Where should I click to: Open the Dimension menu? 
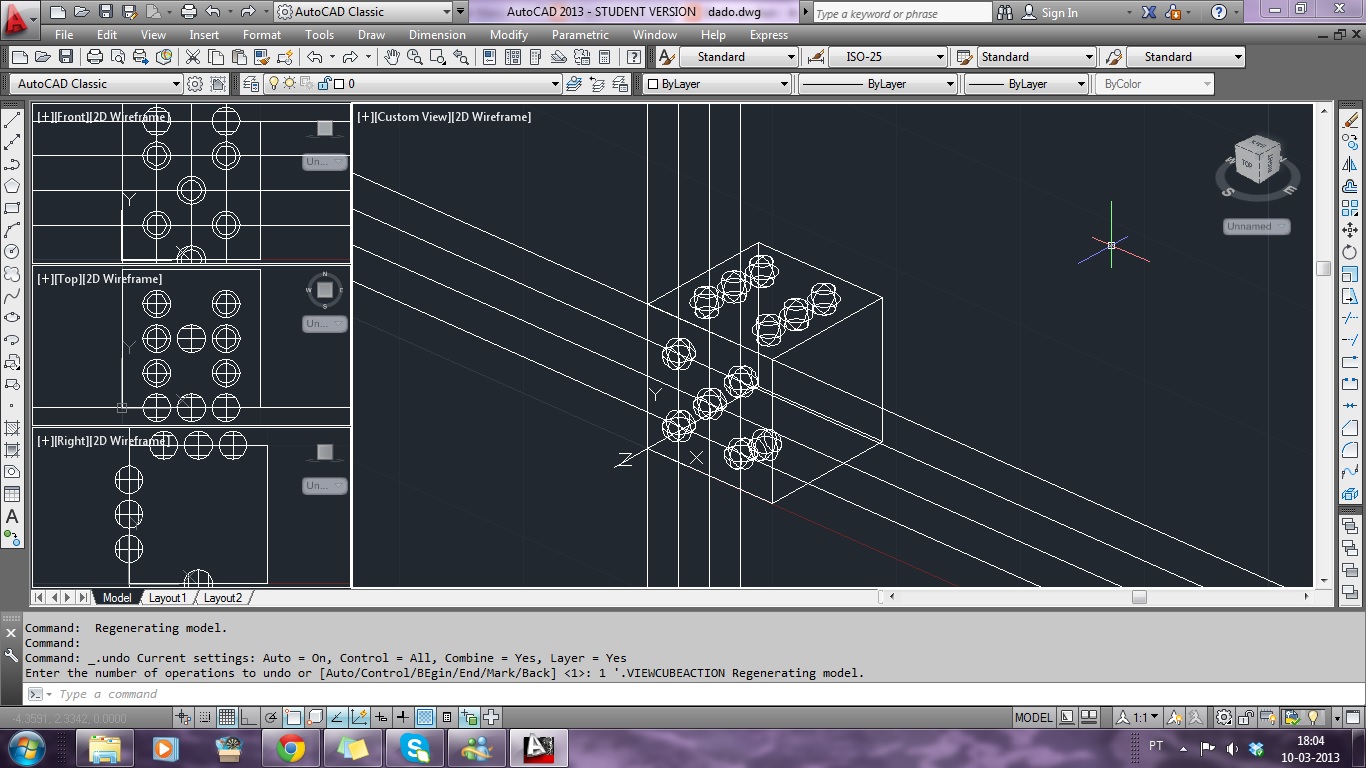click(437, 35)
